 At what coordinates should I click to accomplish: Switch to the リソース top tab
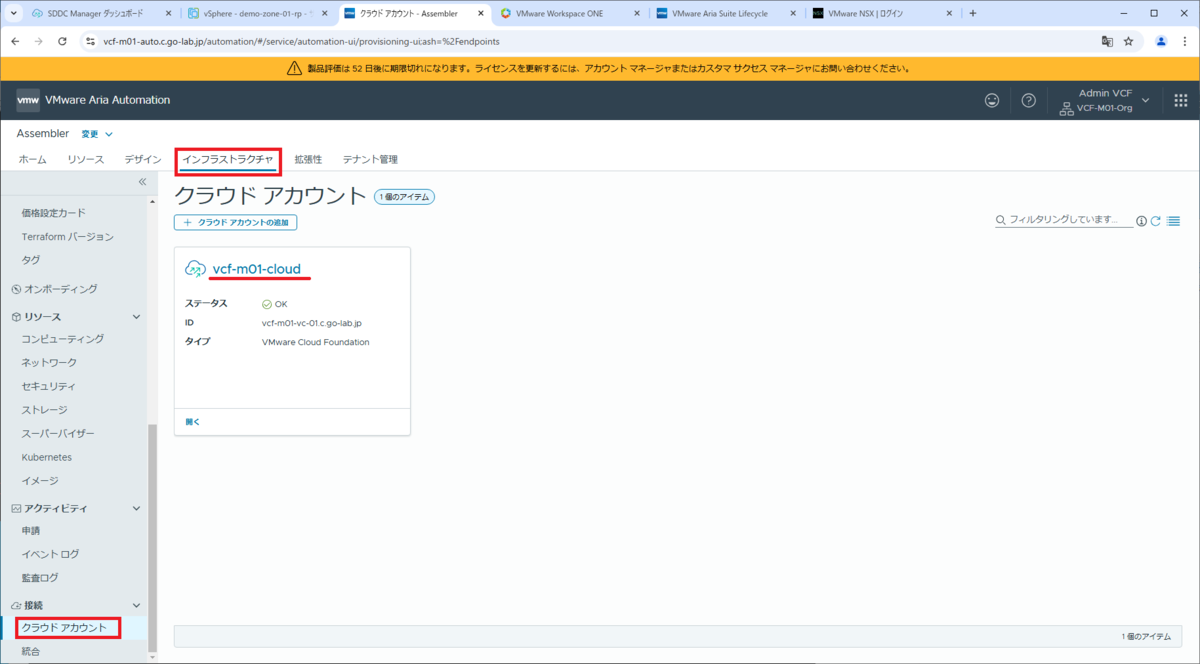coord(86,160)
